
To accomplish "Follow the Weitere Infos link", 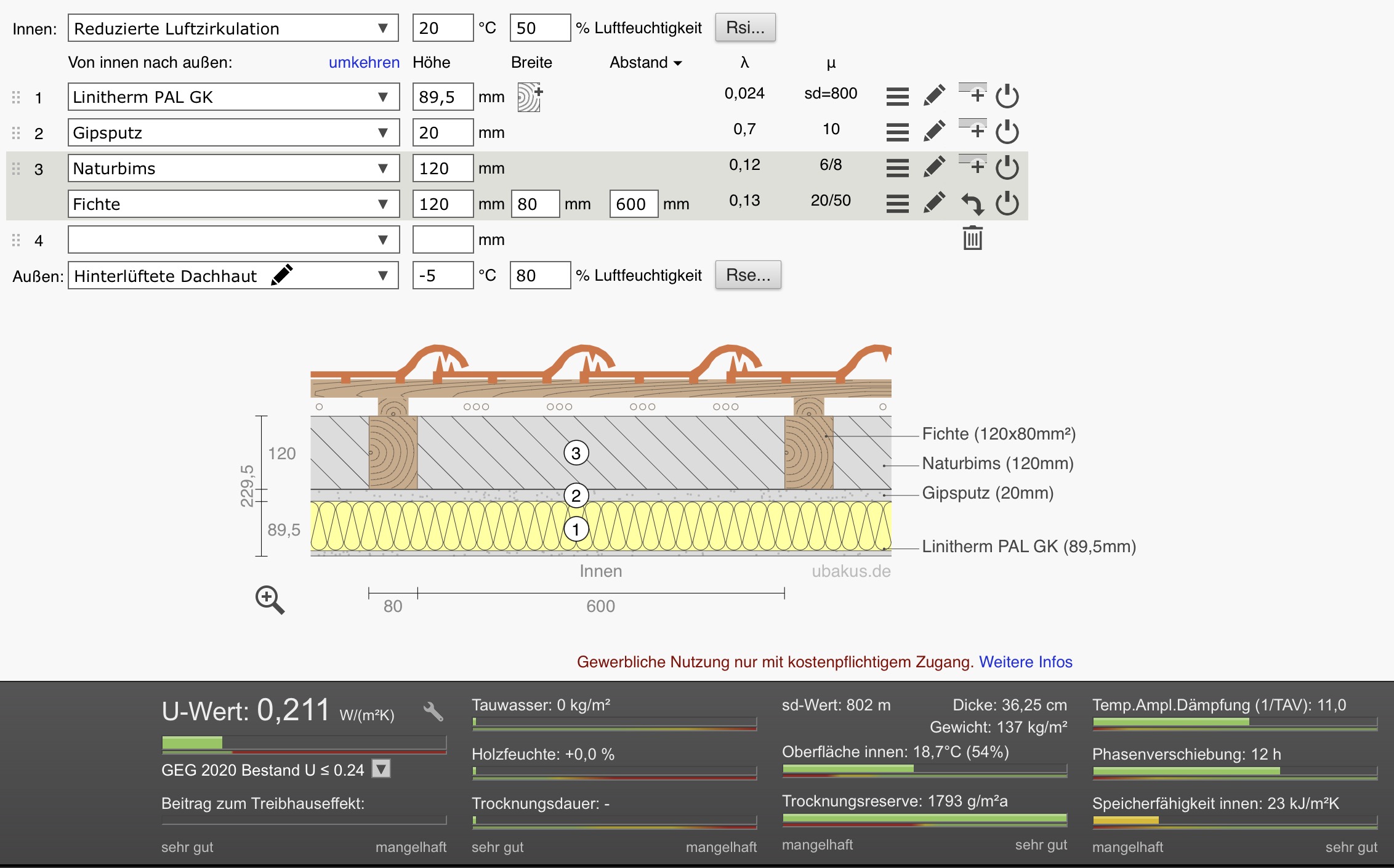I will point(1025,662).
